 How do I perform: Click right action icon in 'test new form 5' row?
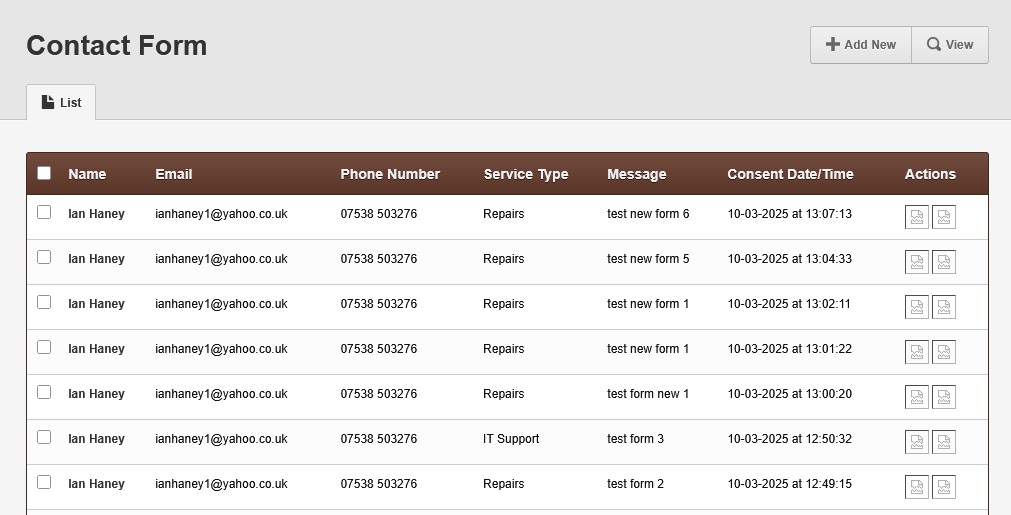tap(944, 262)
